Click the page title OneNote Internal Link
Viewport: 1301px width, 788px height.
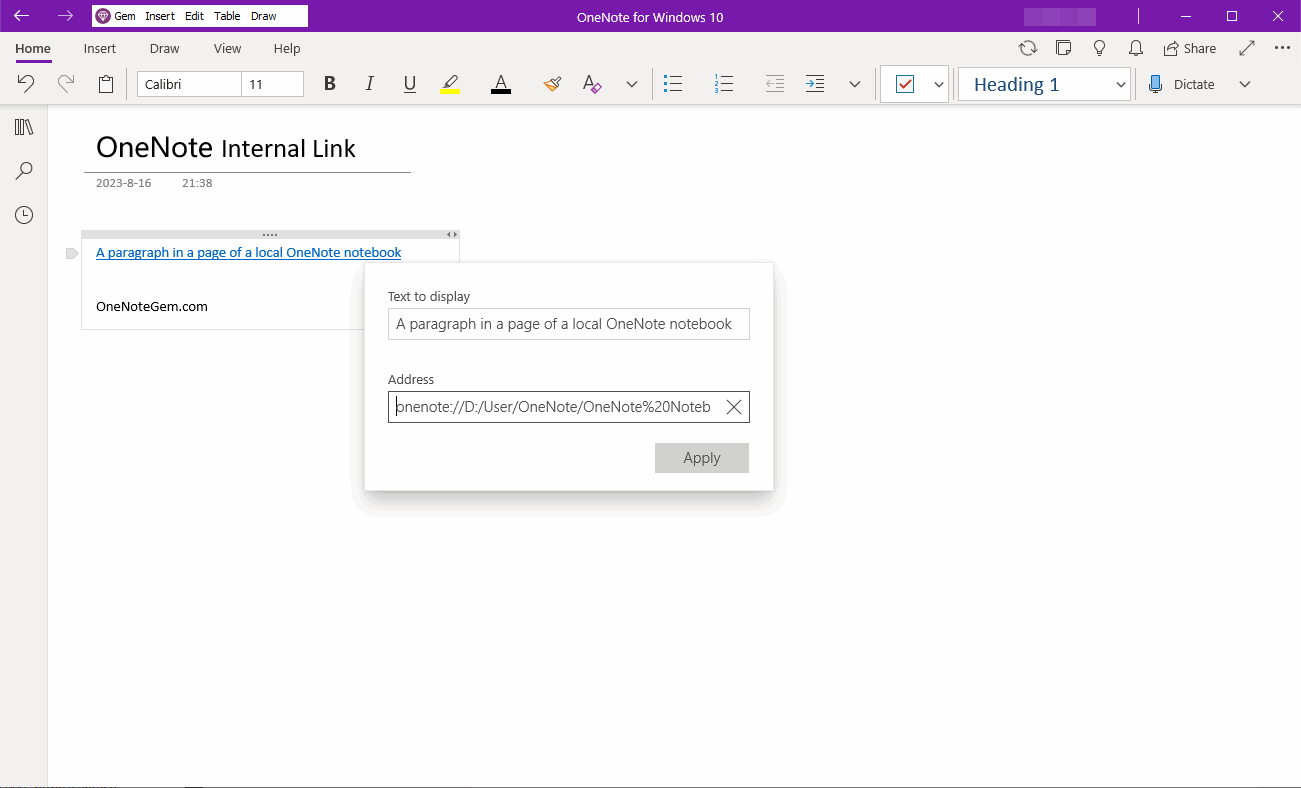[x=226, y=148]
